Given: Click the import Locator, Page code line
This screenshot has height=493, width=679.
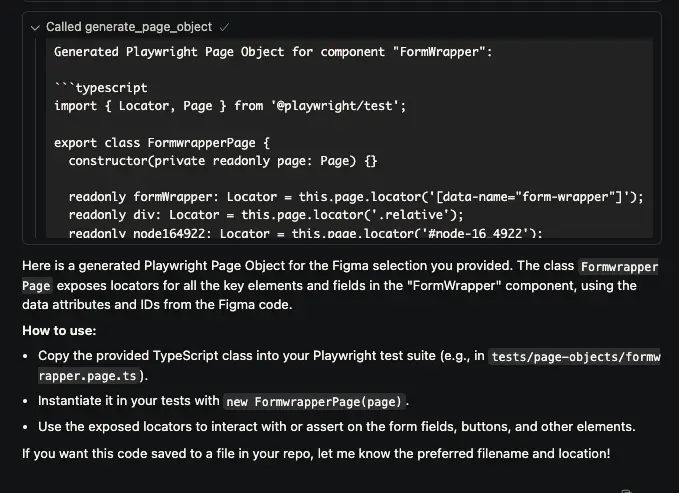Looking at the screenshot, I should [x=230, y=106].
